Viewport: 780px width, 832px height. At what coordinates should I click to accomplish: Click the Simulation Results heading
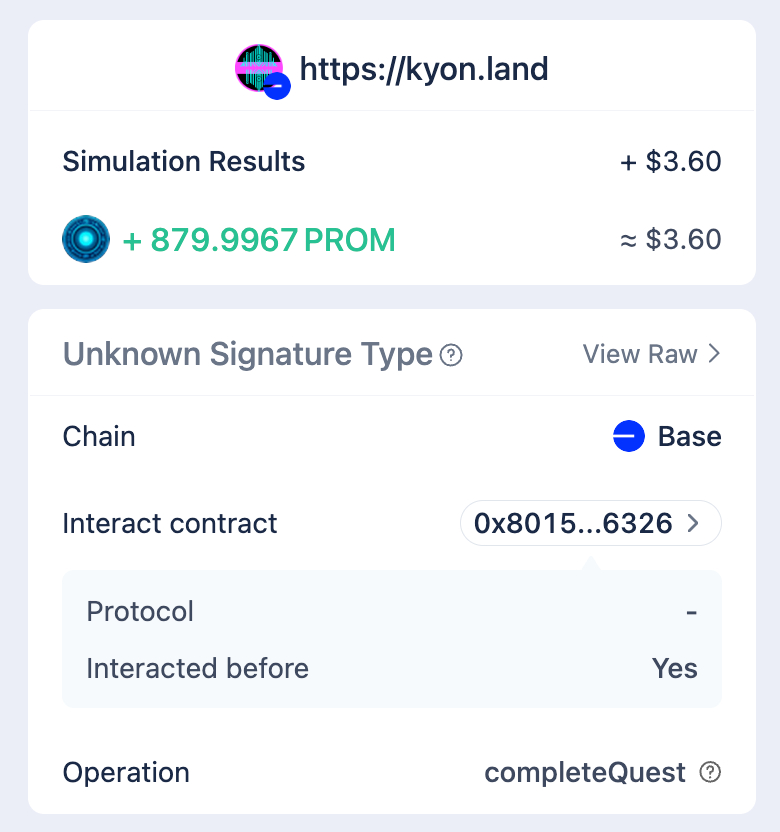coord(184,161)
